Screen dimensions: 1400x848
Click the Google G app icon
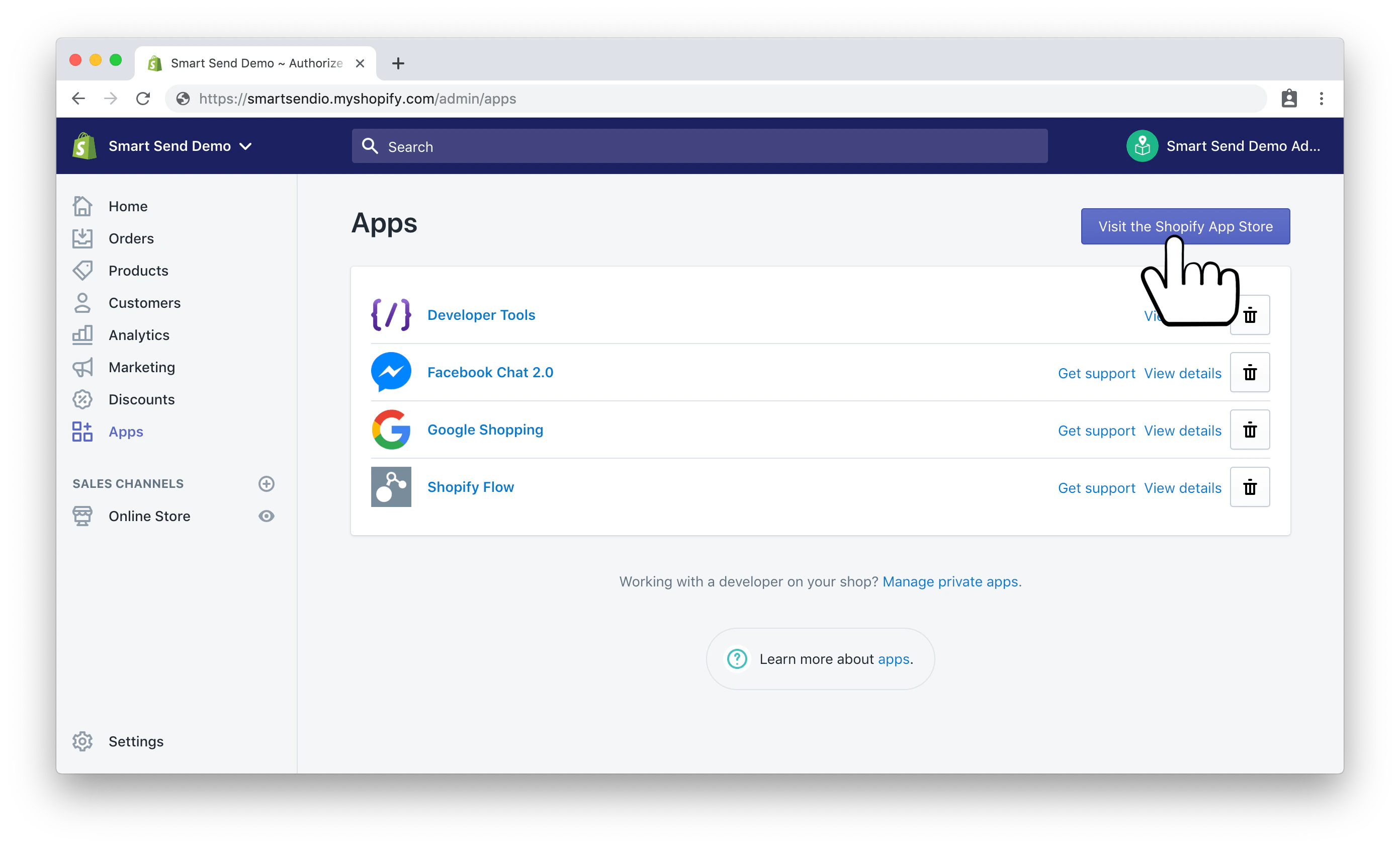click(x=391, y=430)
